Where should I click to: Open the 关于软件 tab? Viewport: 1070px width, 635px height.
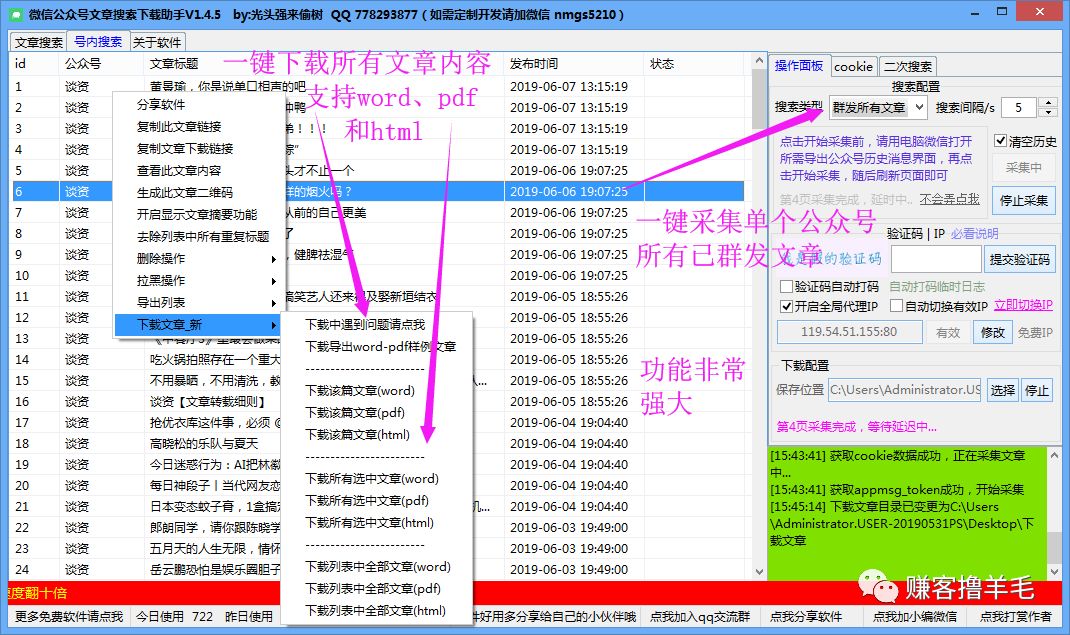[x=156, y=42]
